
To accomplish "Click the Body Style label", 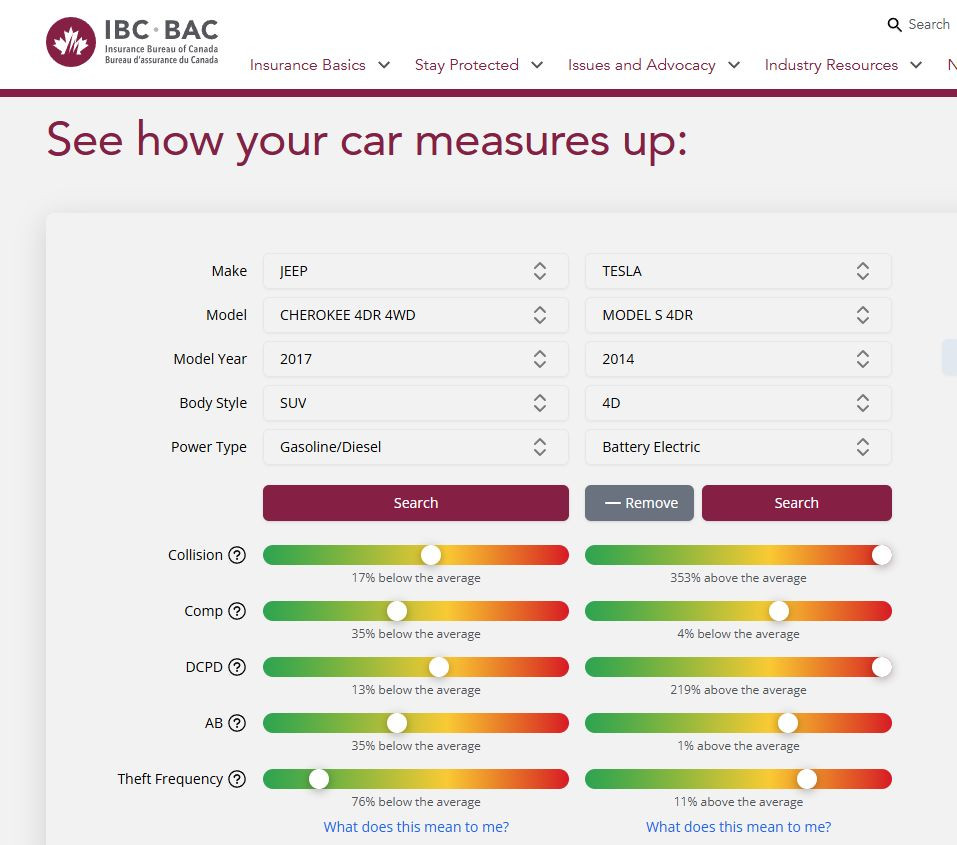I will pyautogui.click(x=213, y=403).
